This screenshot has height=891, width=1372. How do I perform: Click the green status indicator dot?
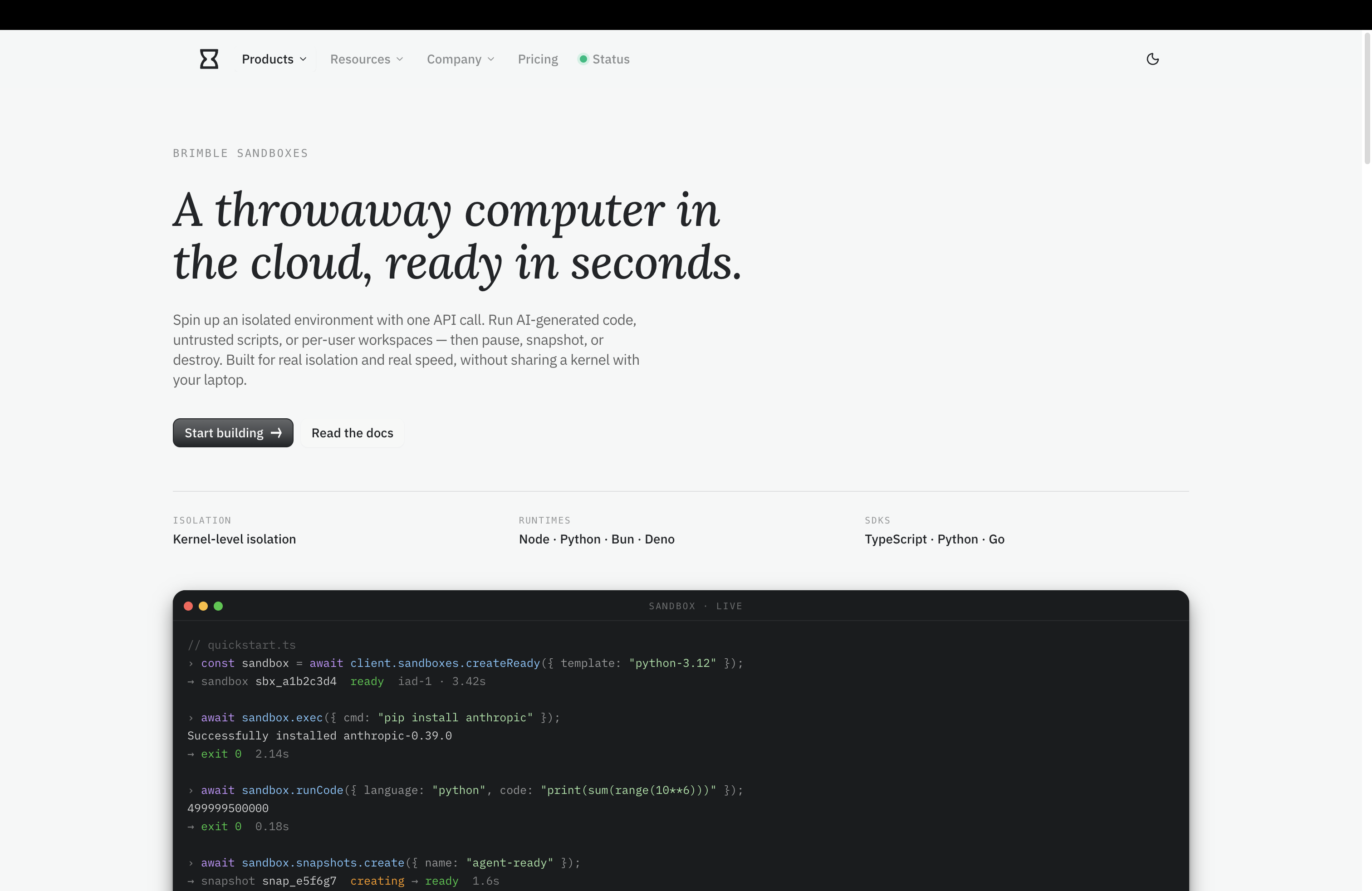(x=583, y=59)
